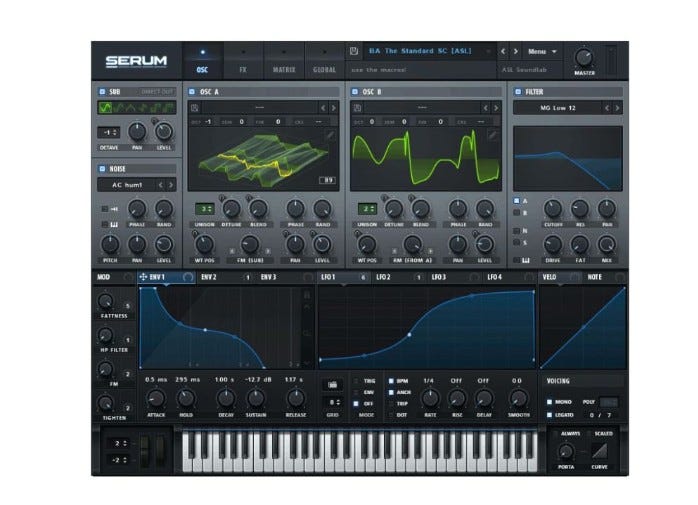Image resolution: width=698 pixels, height=505 pixels.
Task: Click the upper pitch bend range field
Action: [118, 443]
